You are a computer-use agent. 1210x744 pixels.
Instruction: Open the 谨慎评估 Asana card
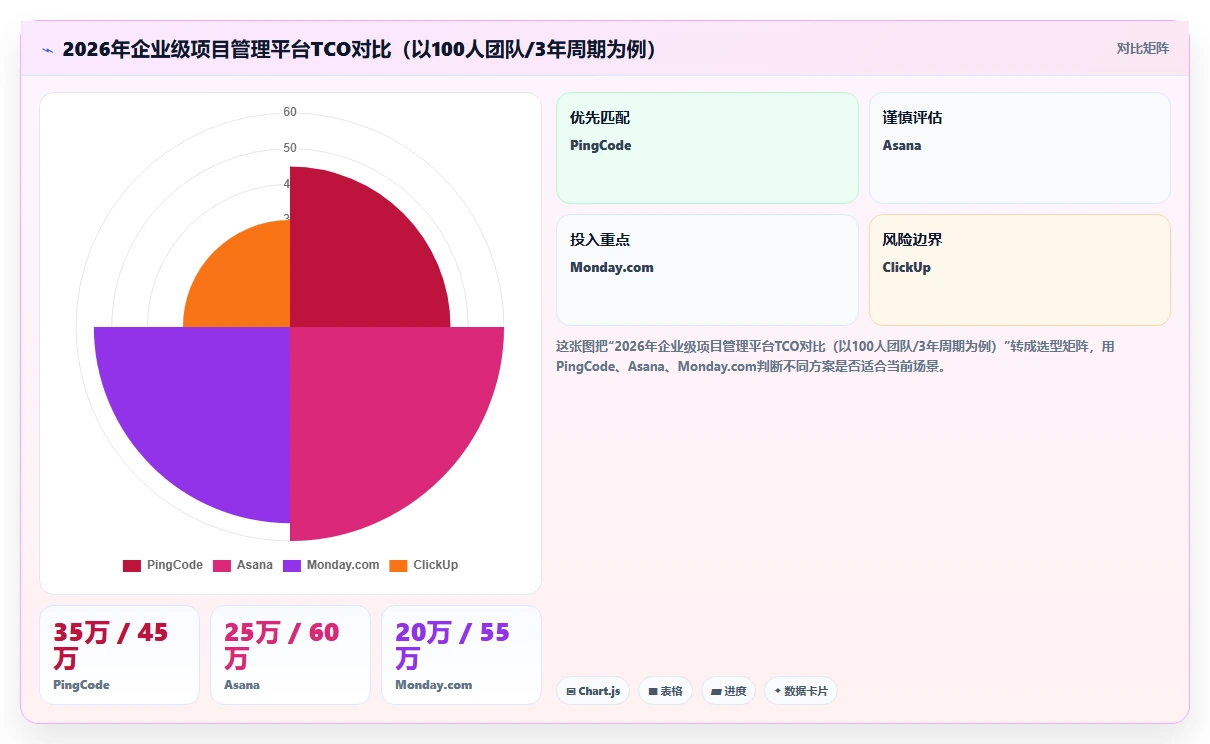1020,148
